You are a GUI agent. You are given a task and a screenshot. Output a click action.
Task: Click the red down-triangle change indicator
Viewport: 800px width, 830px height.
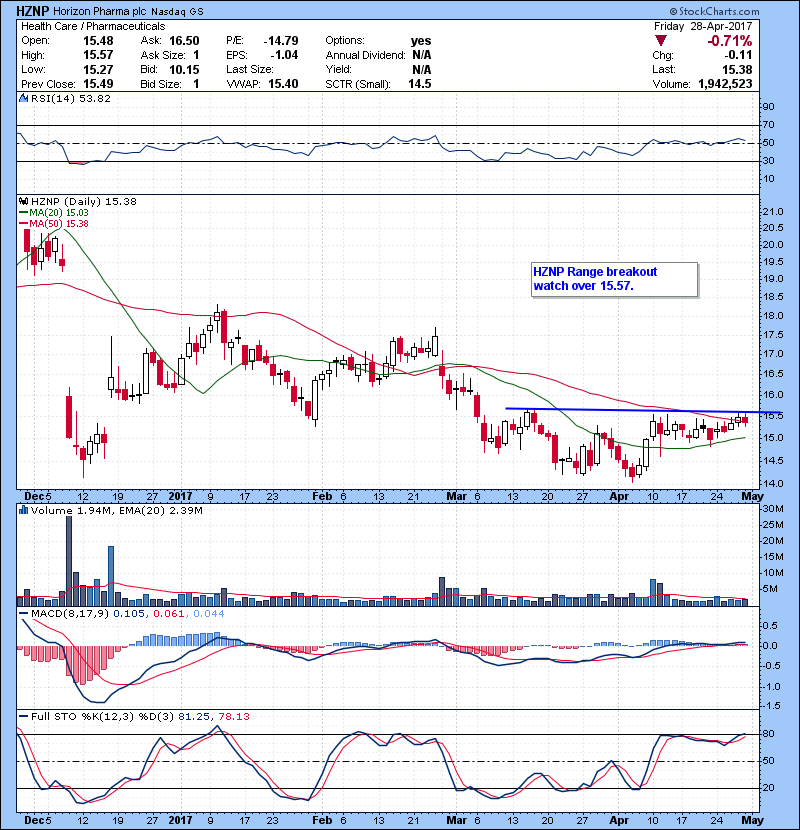click(x=661, y=41)
